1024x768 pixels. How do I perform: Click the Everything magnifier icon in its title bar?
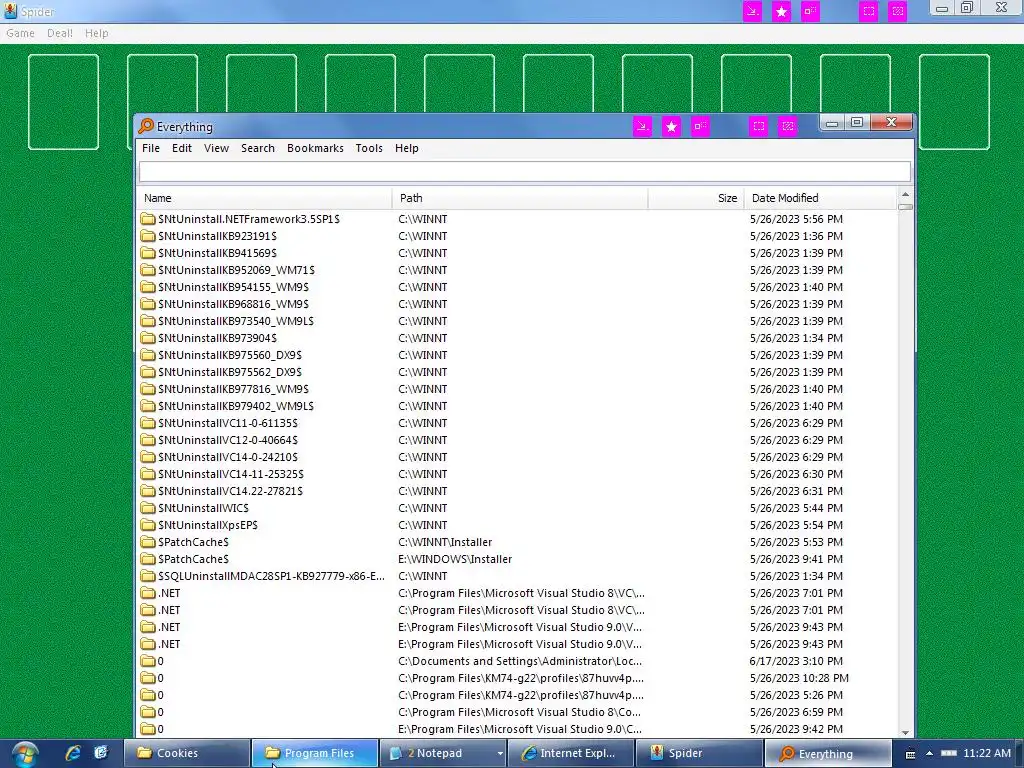coord(146,126)
